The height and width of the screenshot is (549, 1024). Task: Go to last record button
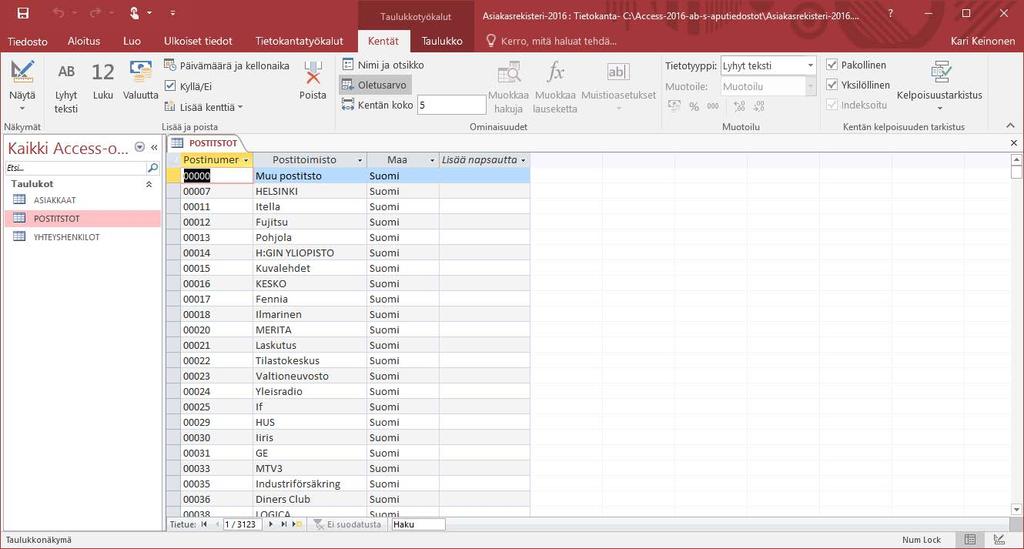pos(283,524)
